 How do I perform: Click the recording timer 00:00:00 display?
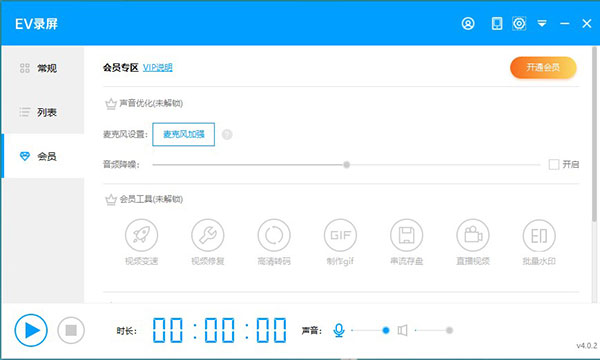point(219,330)
